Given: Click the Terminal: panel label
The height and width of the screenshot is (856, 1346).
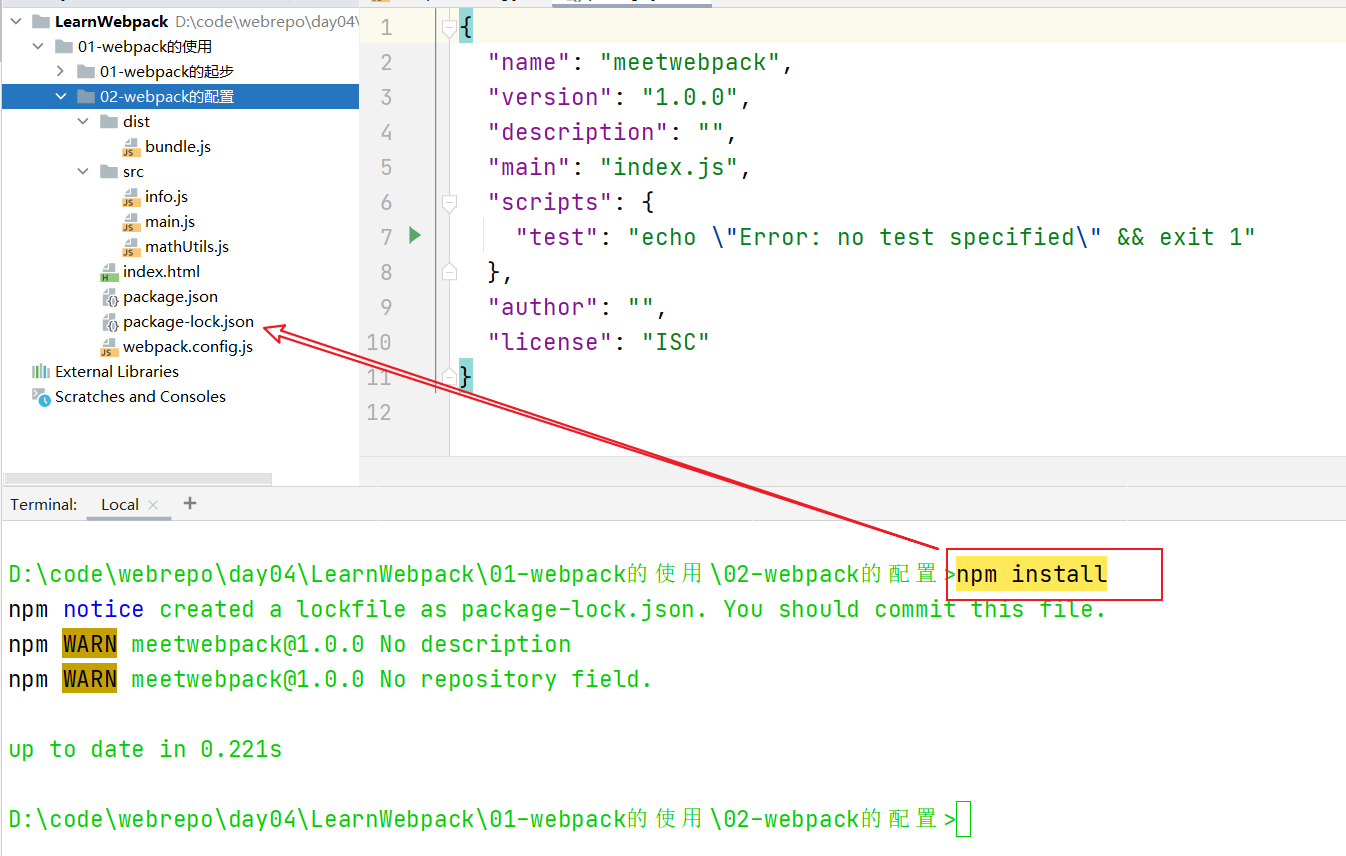Looking at the screenshot, I should point(43,504).
